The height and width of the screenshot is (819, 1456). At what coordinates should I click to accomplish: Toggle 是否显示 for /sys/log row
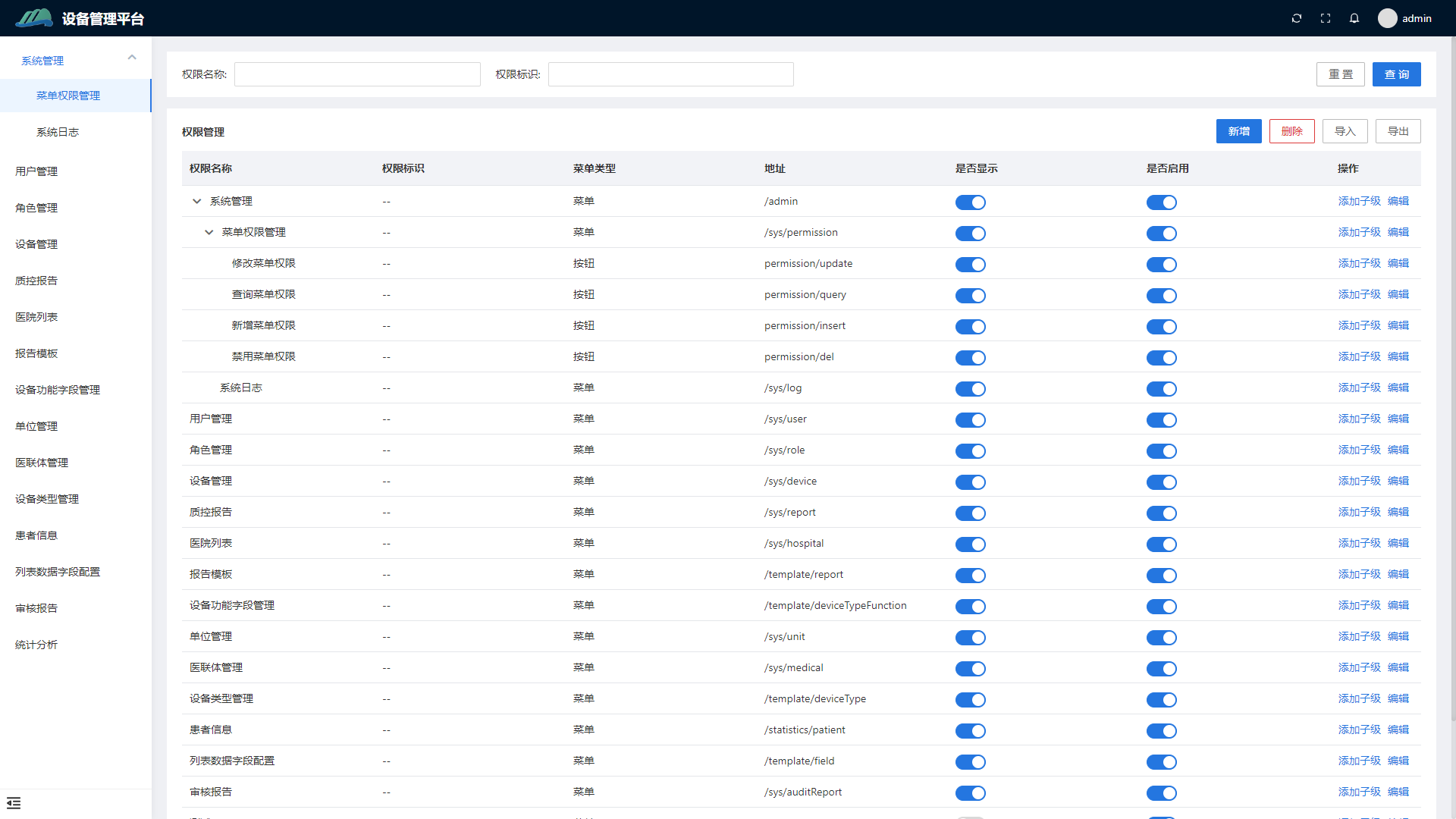point(971,389)
